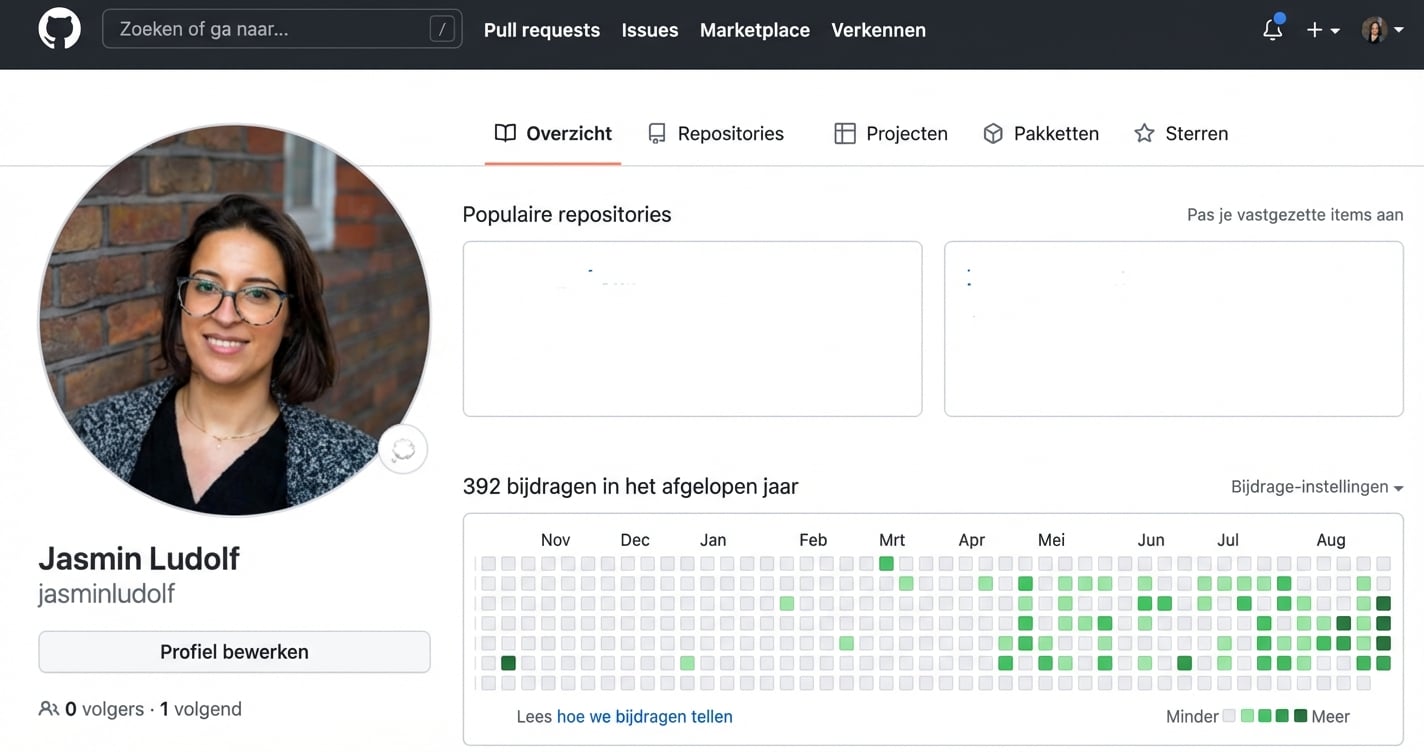Viewport: 1424px width, 752px height.
Task: Open the notifications bell
Action: [1271, 30]
